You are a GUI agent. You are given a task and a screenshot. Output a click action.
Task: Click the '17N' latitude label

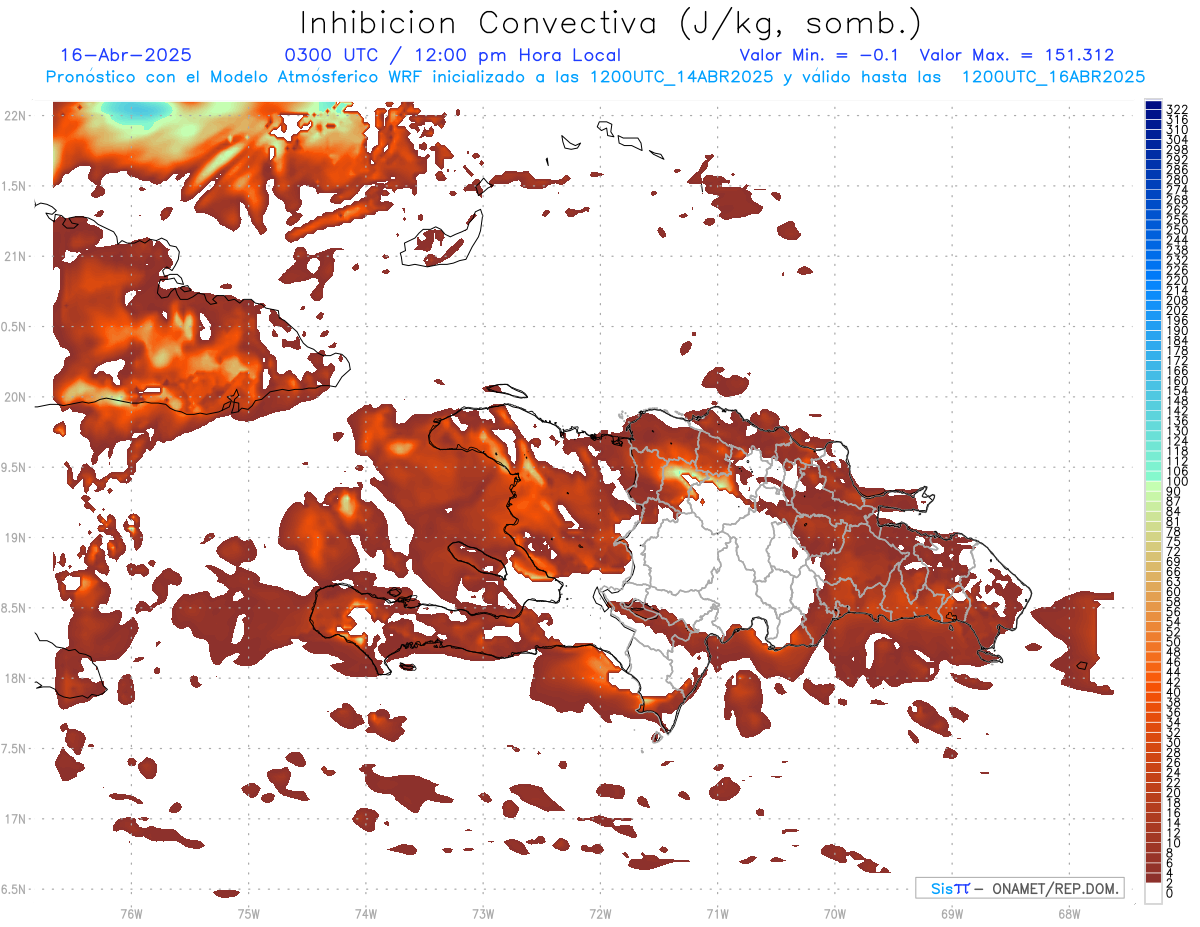point(14,819)
